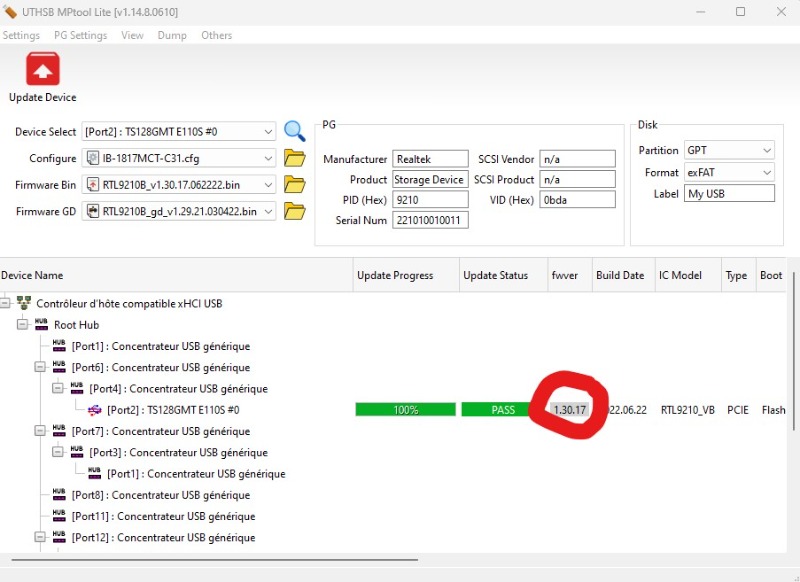Collapse the Port6 hub node
800x582 pixels.
point(40,367)
